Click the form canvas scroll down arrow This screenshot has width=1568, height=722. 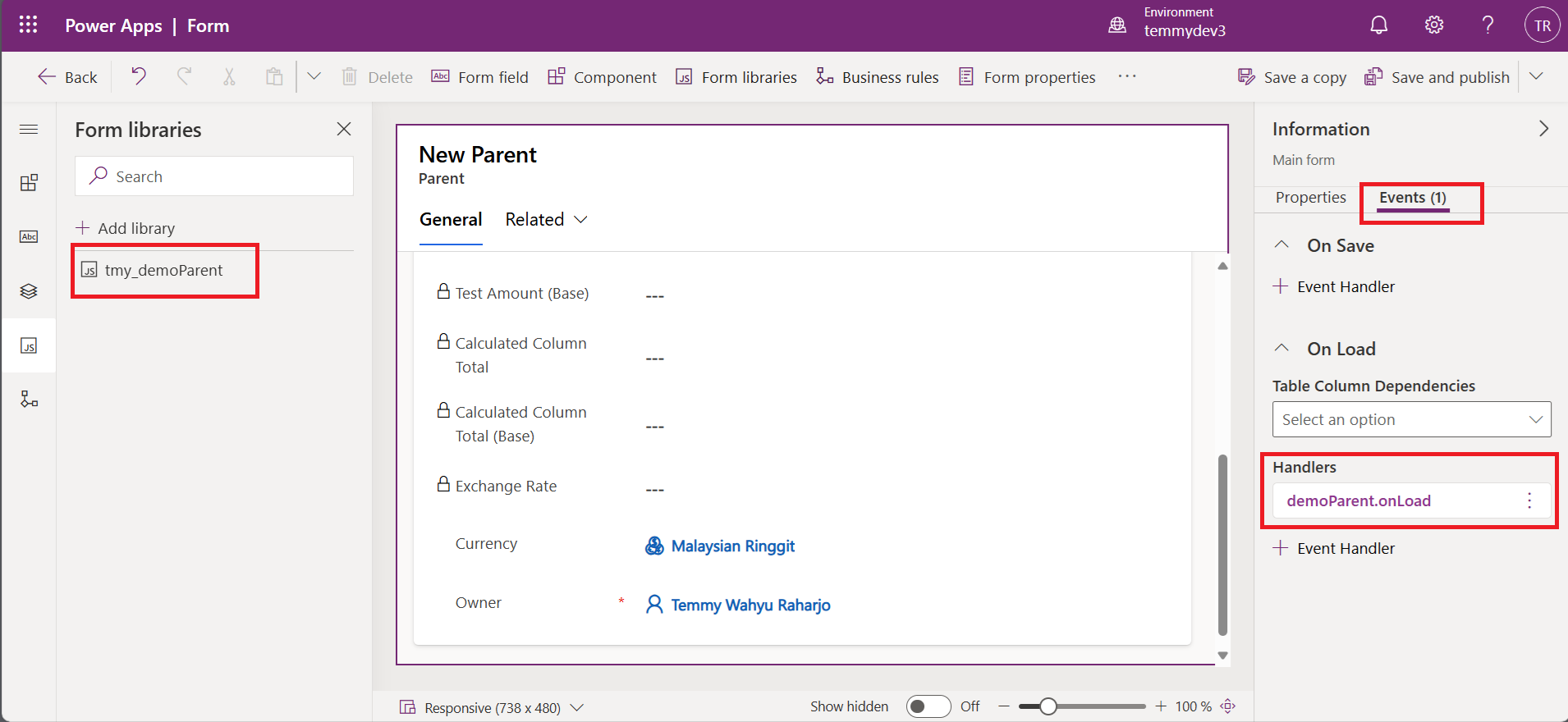[x=1222, y=655]
